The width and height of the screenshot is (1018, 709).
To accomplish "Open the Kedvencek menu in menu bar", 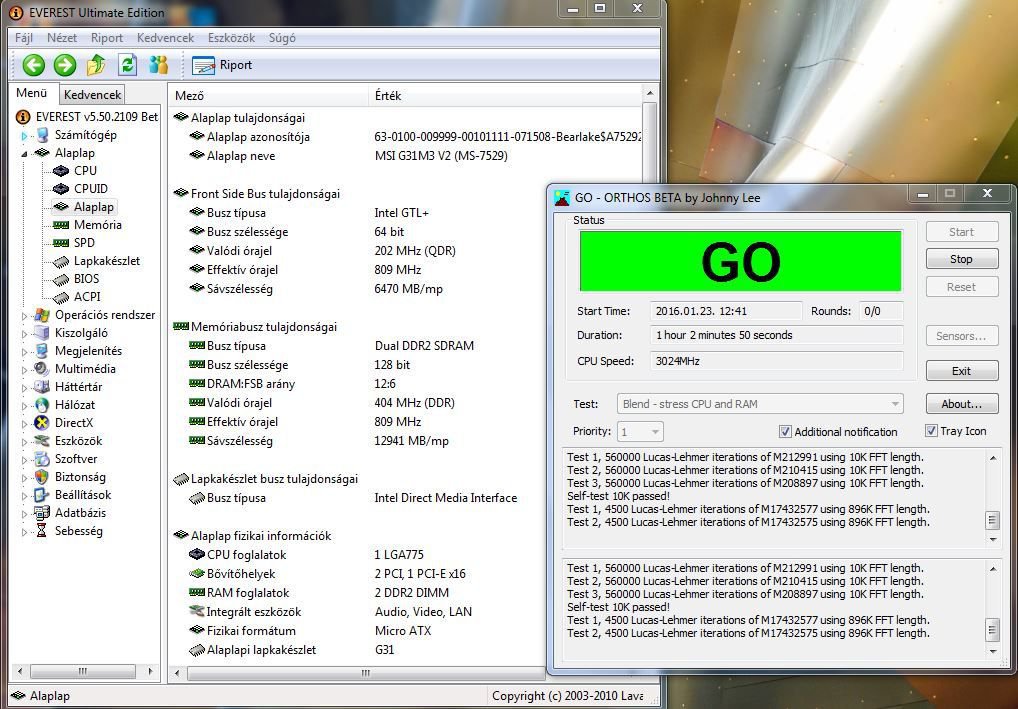I will [165, 38].
